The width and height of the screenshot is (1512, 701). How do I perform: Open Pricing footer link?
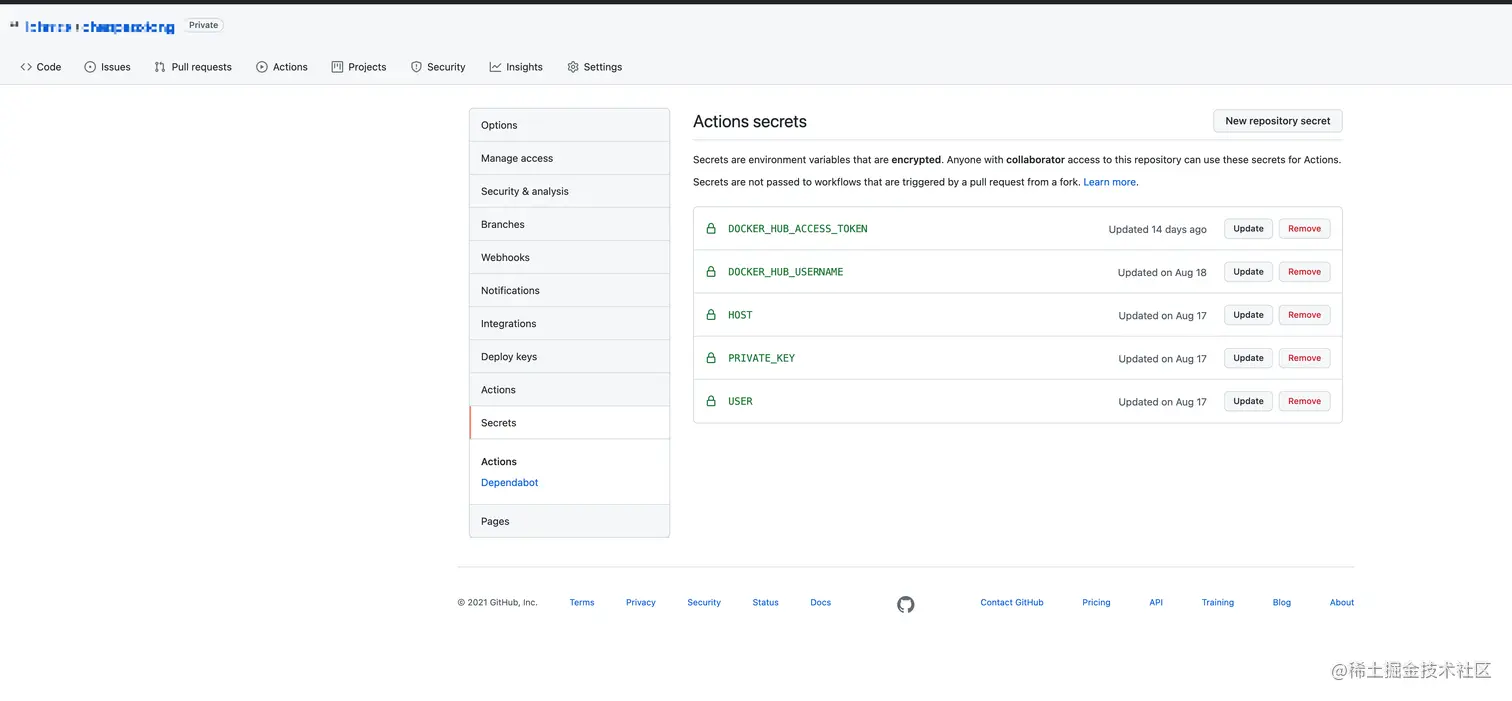coord(1096,602)
